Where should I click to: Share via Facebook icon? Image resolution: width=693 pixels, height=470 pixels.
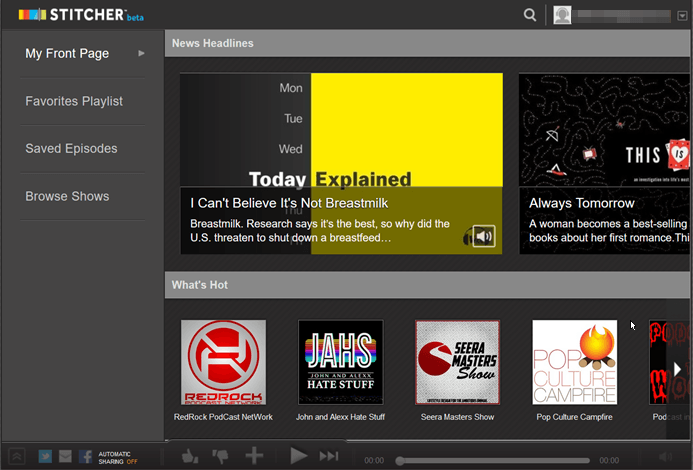coord(85,456)
